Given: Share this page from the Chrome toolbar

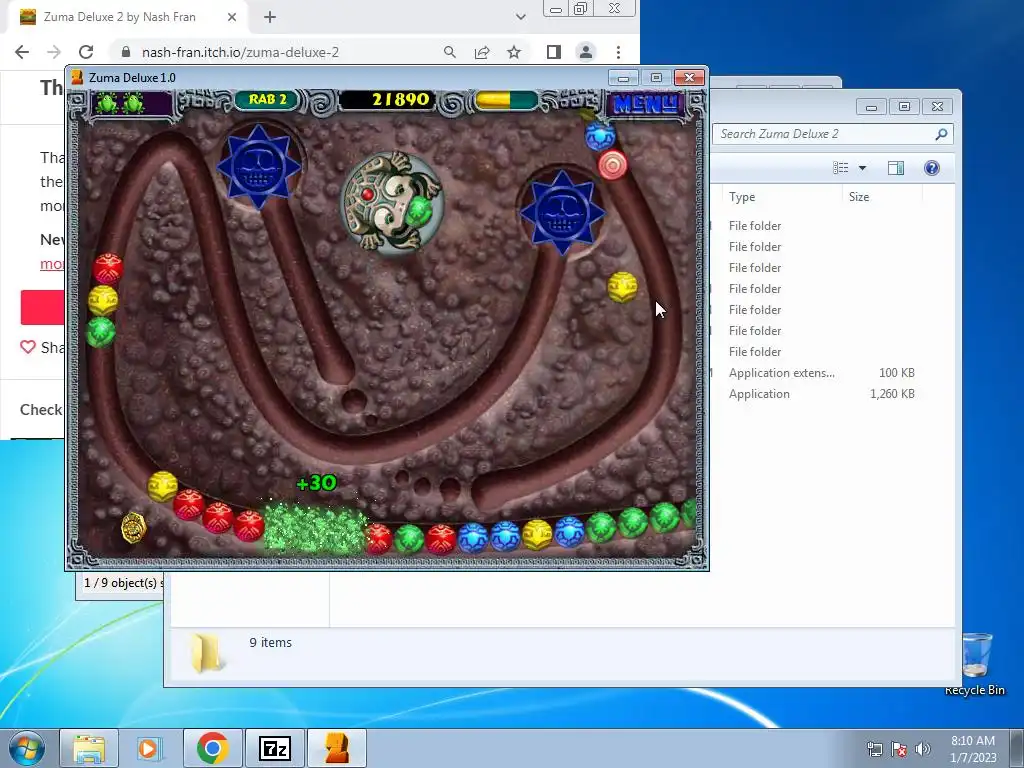Looking at the screenshot, I should point(482,52).
